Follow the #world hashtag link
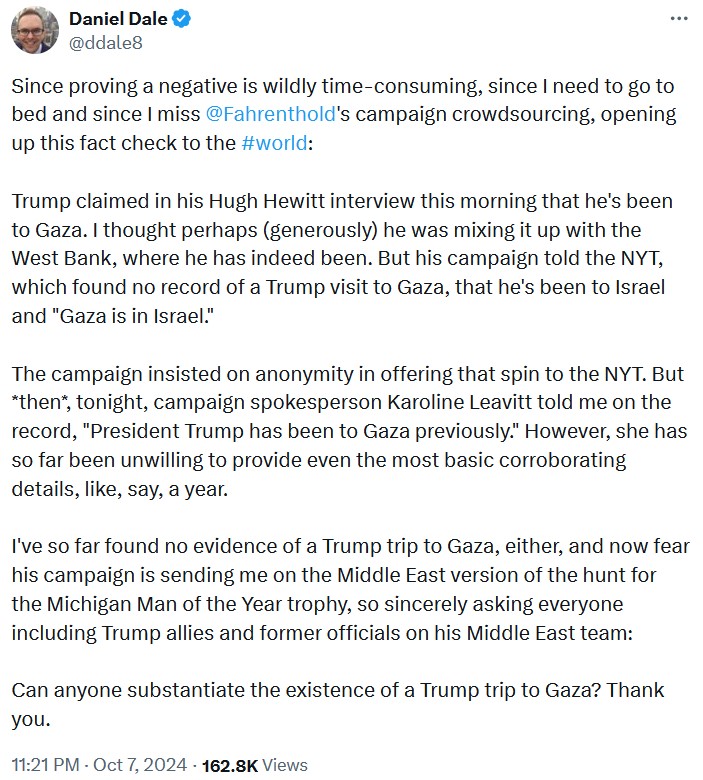Viewport: 703px width, 780px height. (274, 143)
